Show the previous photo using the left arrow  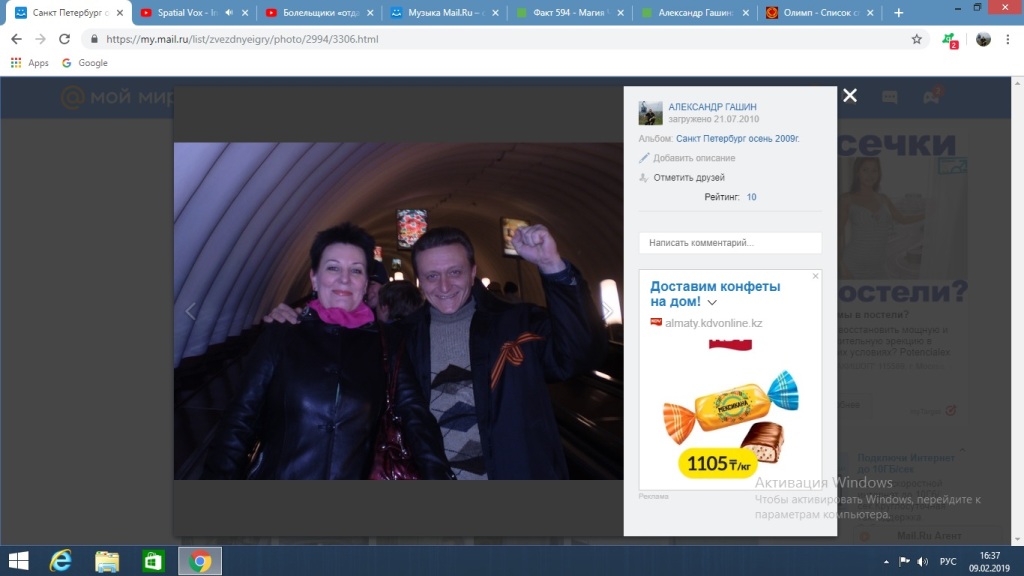coord(190,311)
